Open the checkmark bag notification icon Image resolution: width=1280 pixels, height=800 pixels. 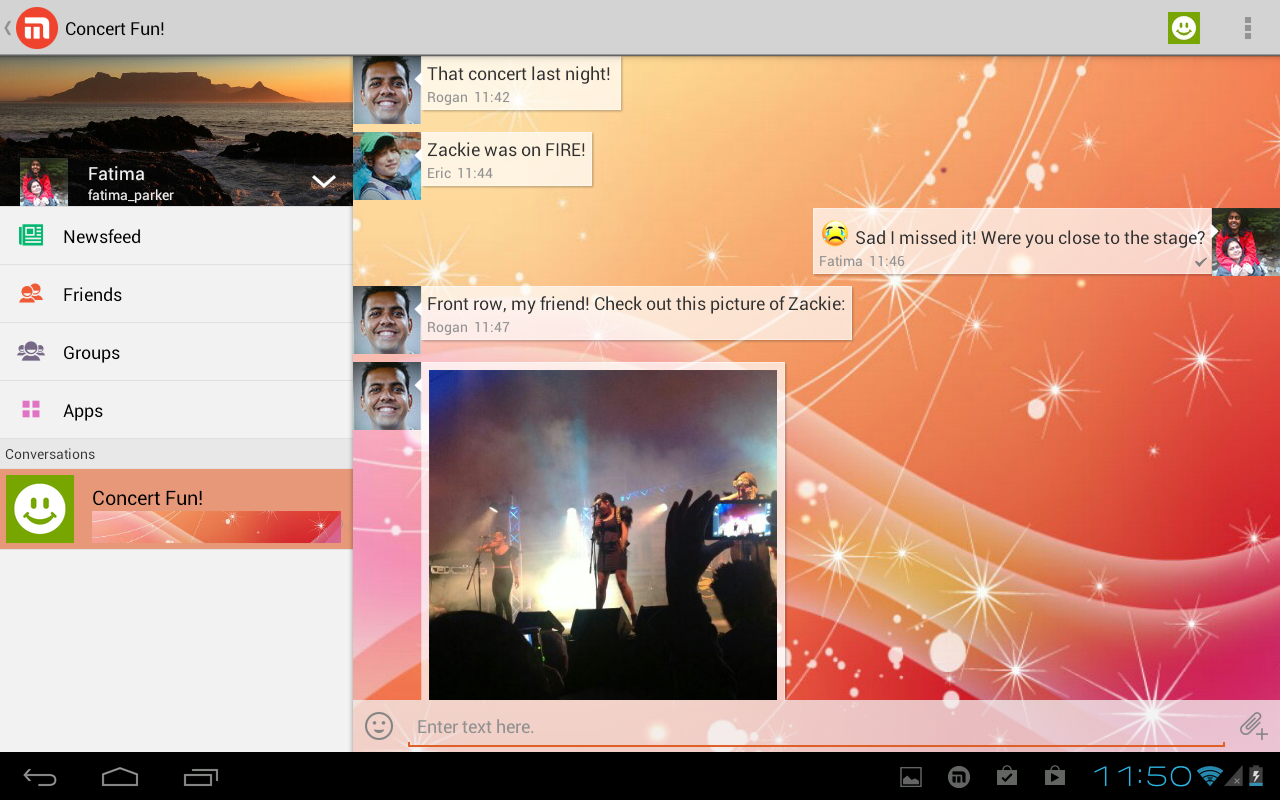[x=1007, y=777]
